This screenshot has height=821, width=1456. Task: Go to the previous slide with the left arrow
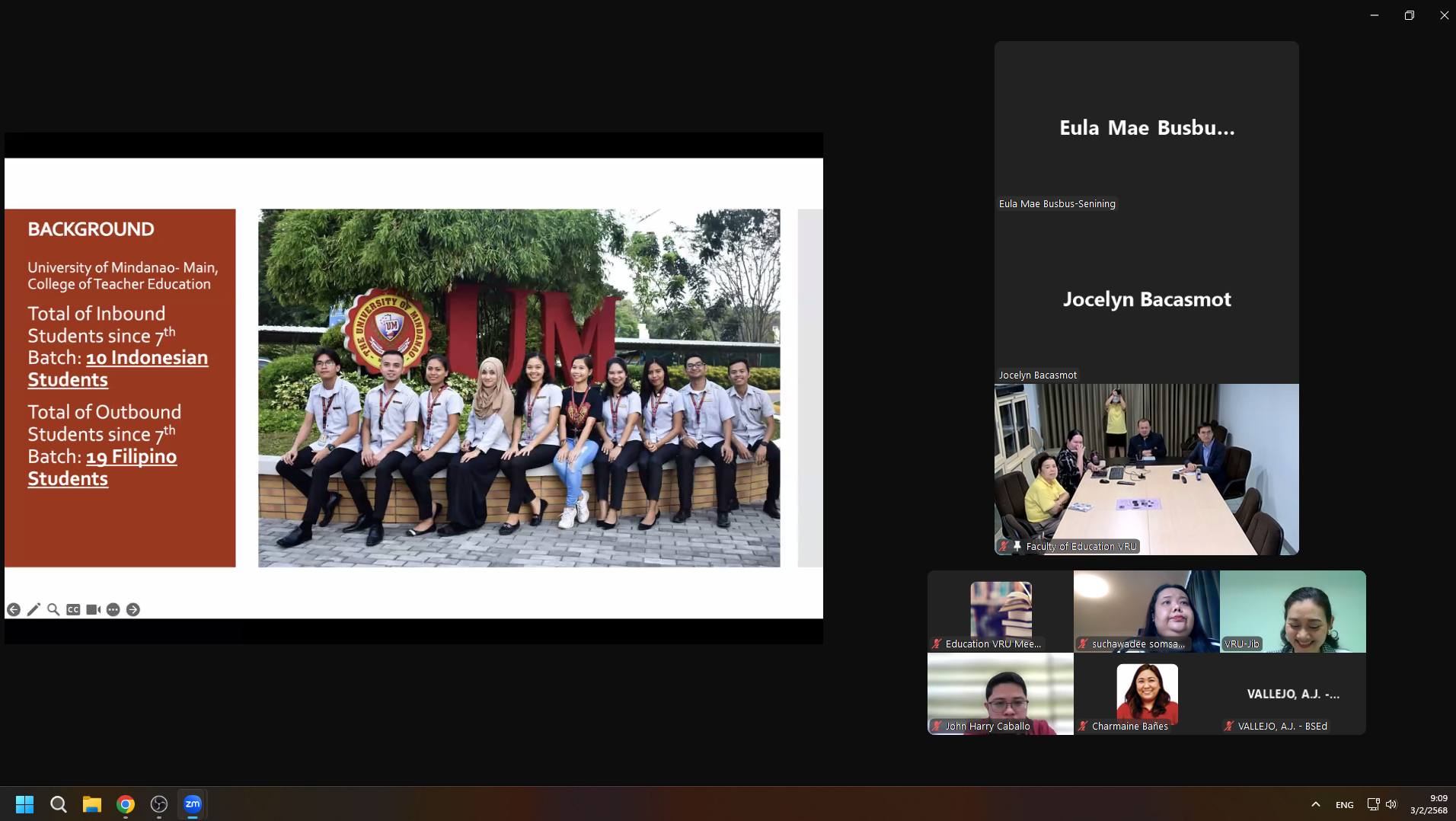pos(14,609)
